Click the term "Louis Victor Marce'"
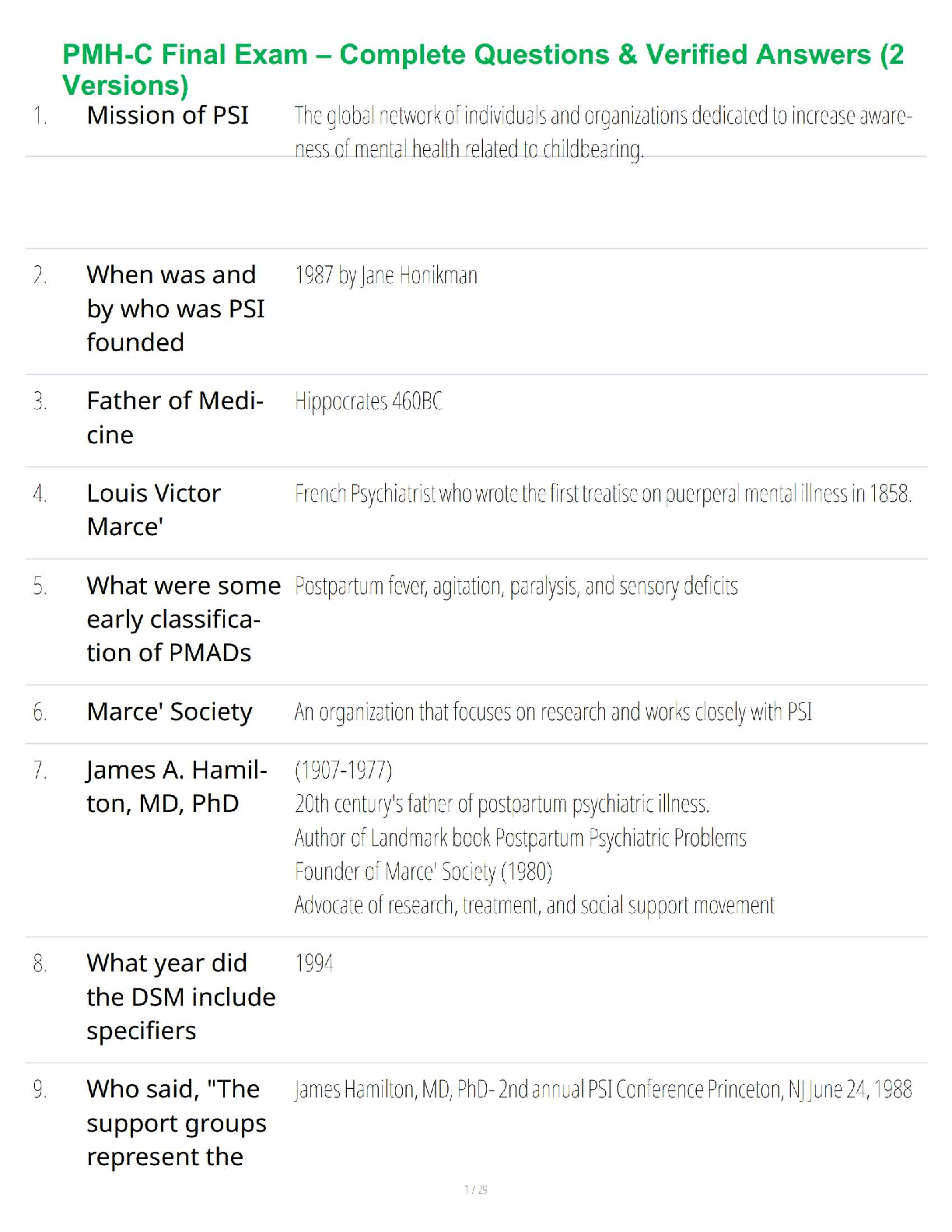This screenshot has height=1232, width=952. pyautogui.click(x=153, y=509)
